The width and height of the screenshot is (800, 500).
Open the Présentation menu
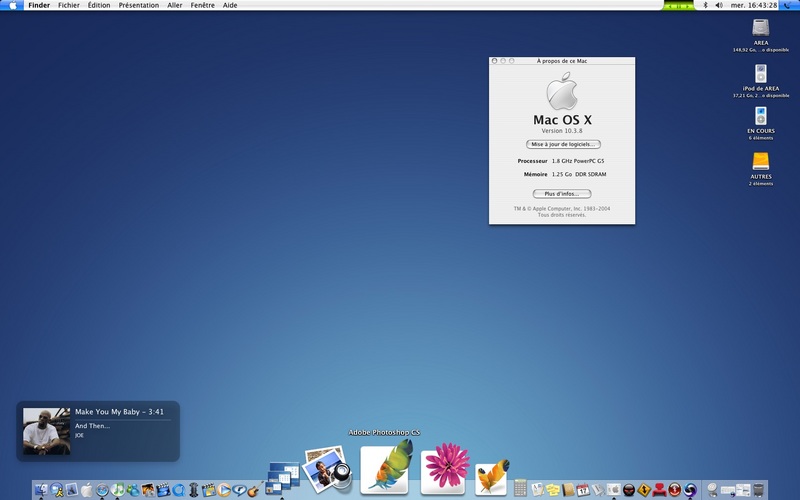coord(139,5)
